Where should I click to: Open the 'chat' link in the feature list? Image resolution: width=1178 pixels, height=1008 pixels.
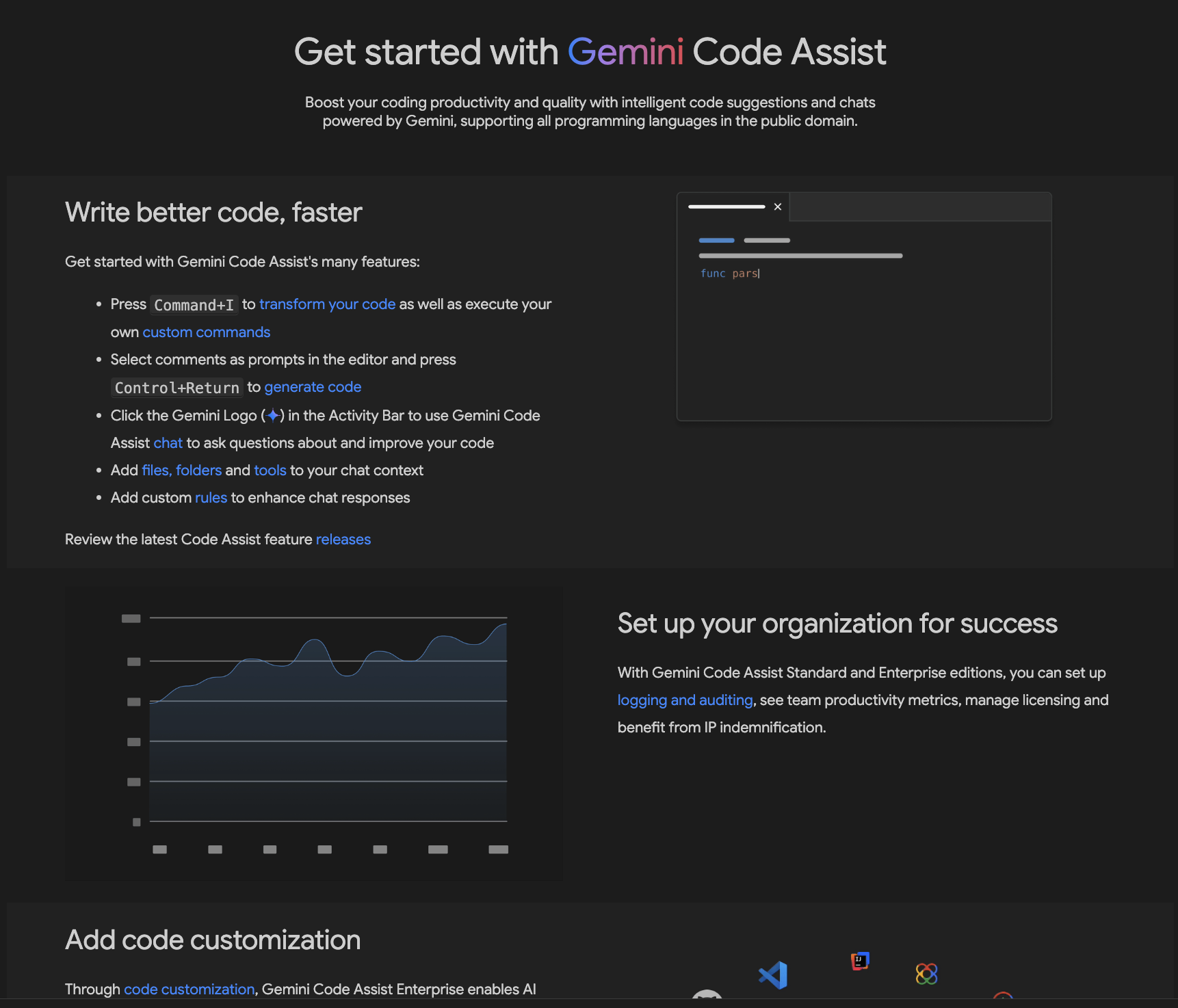tap(168, 443)
